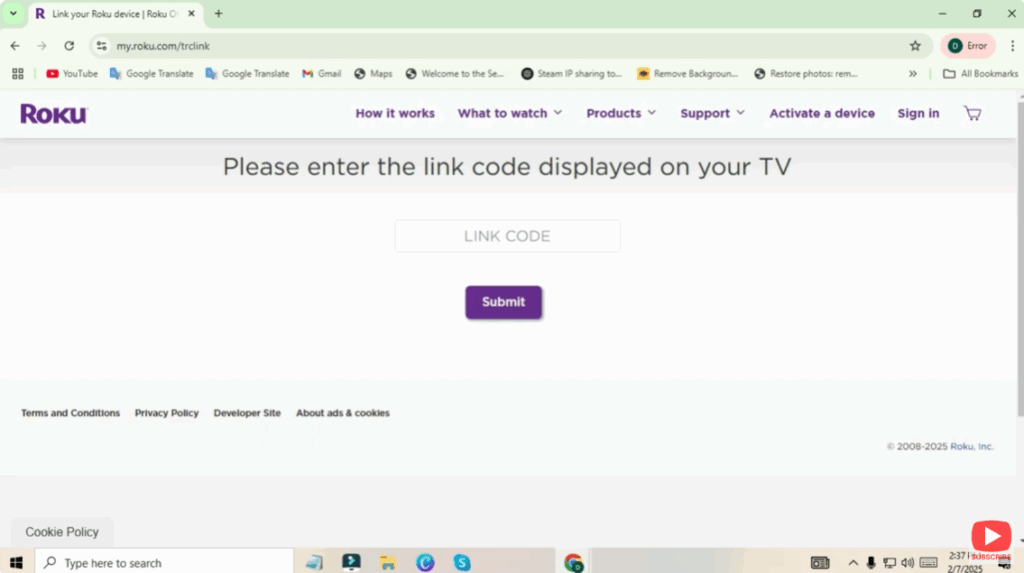Open the Welcome to the Se... bookmark

pos(455,74)
